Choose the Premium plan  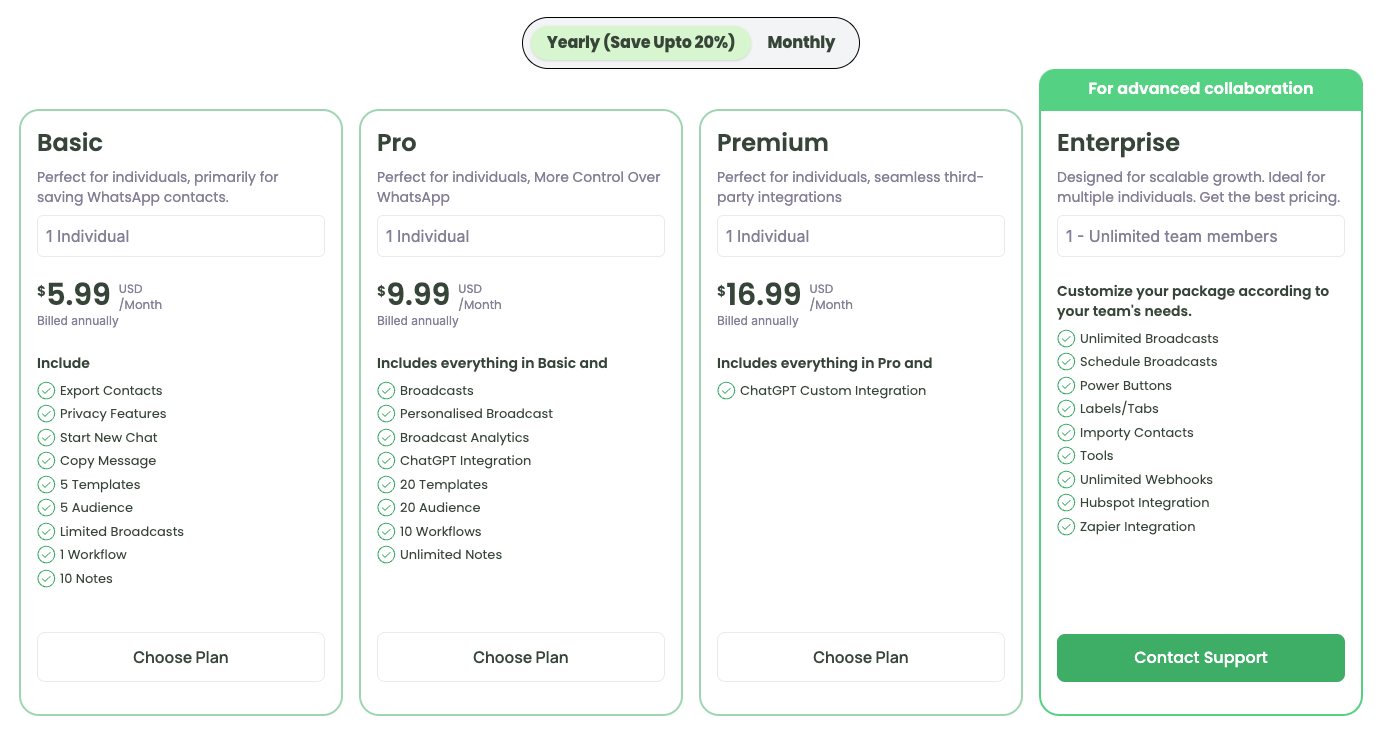click(861, 657)
